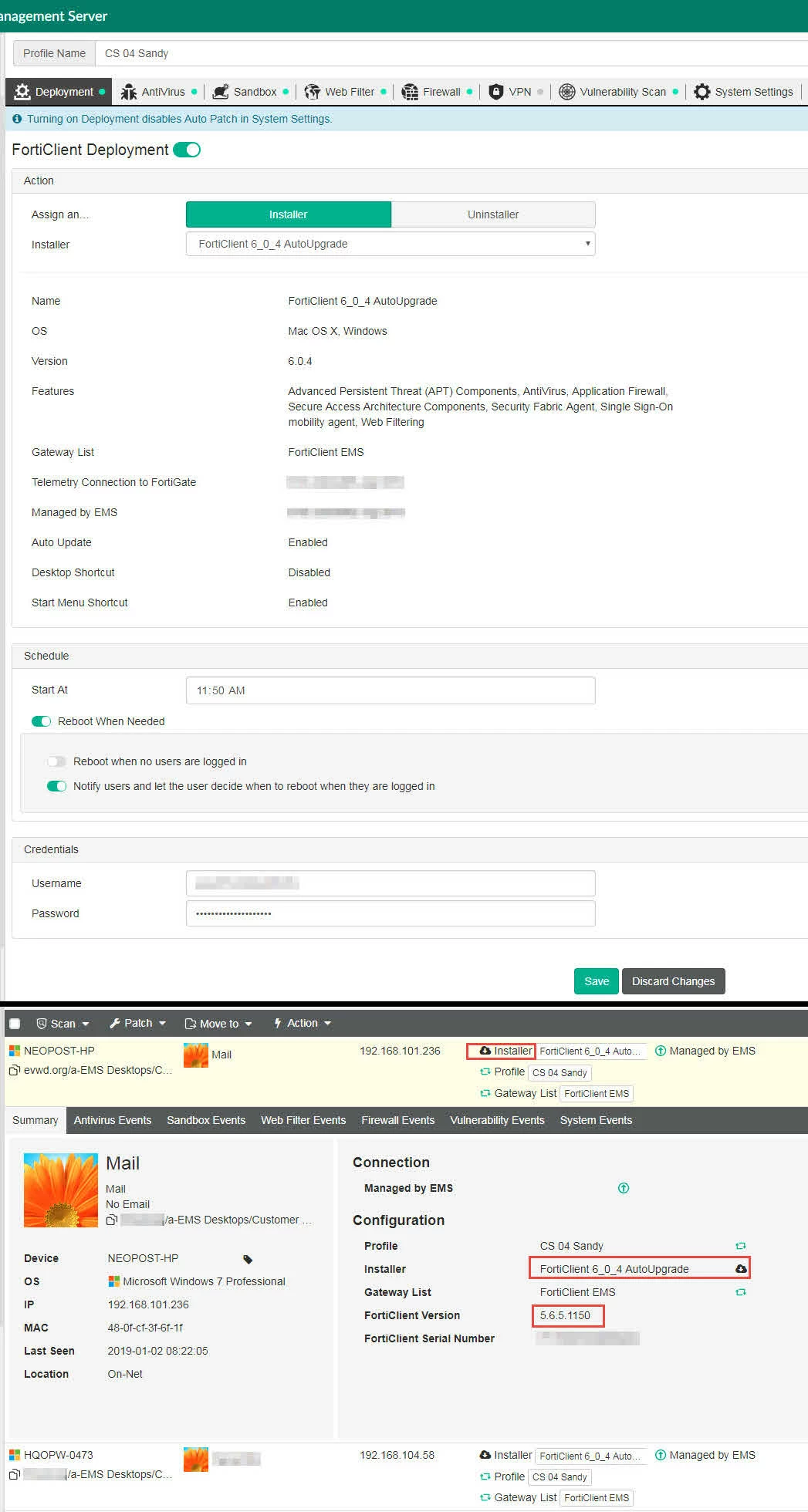Click the info icon in Deployment notice

[17, 119]
